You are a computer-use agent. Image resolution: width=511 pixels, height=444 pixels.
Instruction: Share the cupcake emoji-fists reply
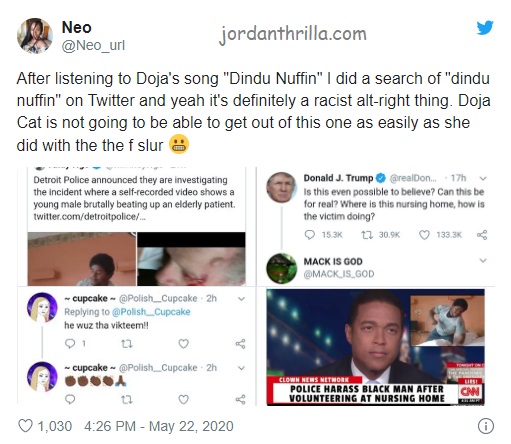tap(240, 399)
